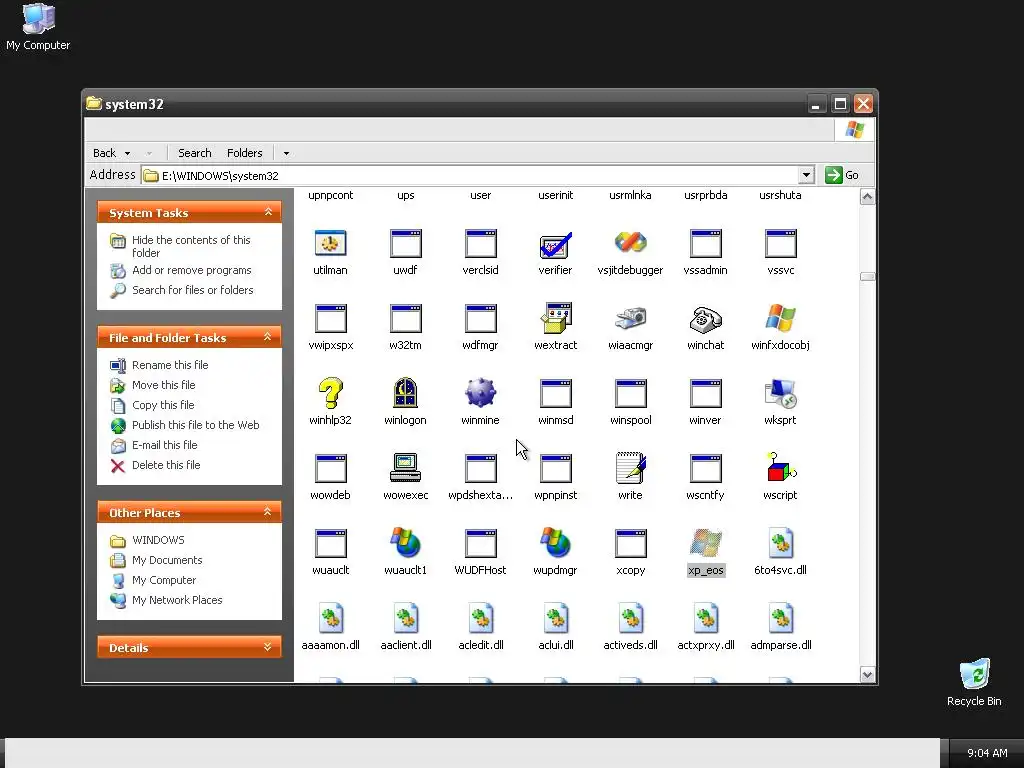Click Delete this file link
Viewport: 1024px width, 768px height.
coord(166,465)
